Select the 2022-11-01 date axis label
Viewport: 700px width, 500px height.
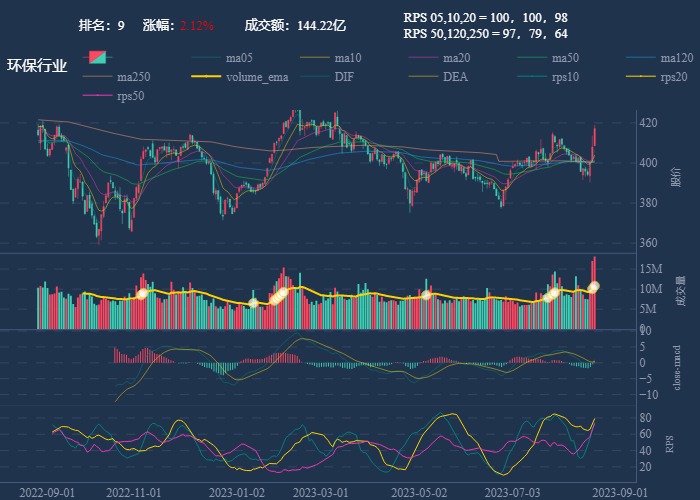133,492
